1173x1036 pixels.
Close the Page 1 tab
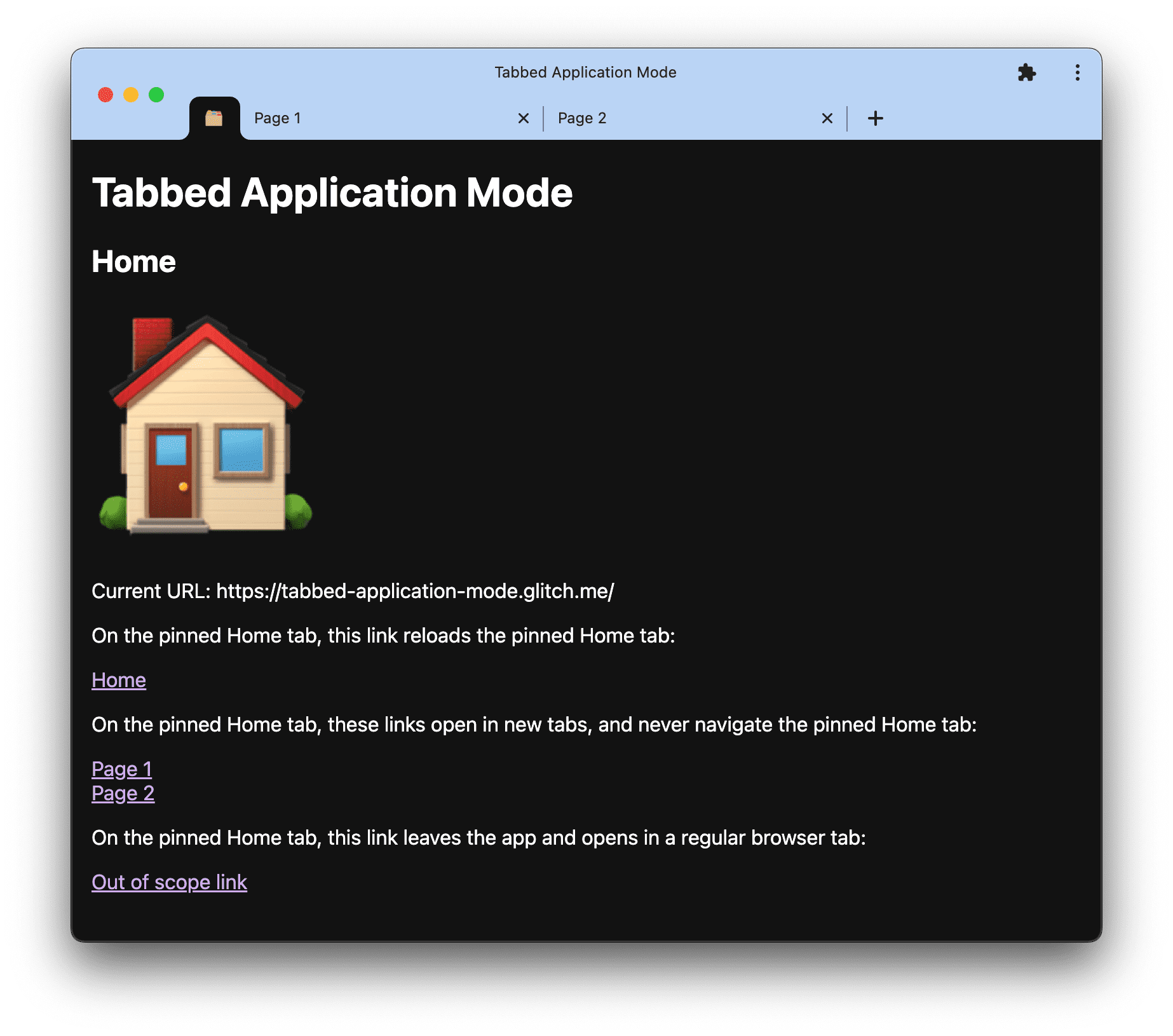pos(522,118)
